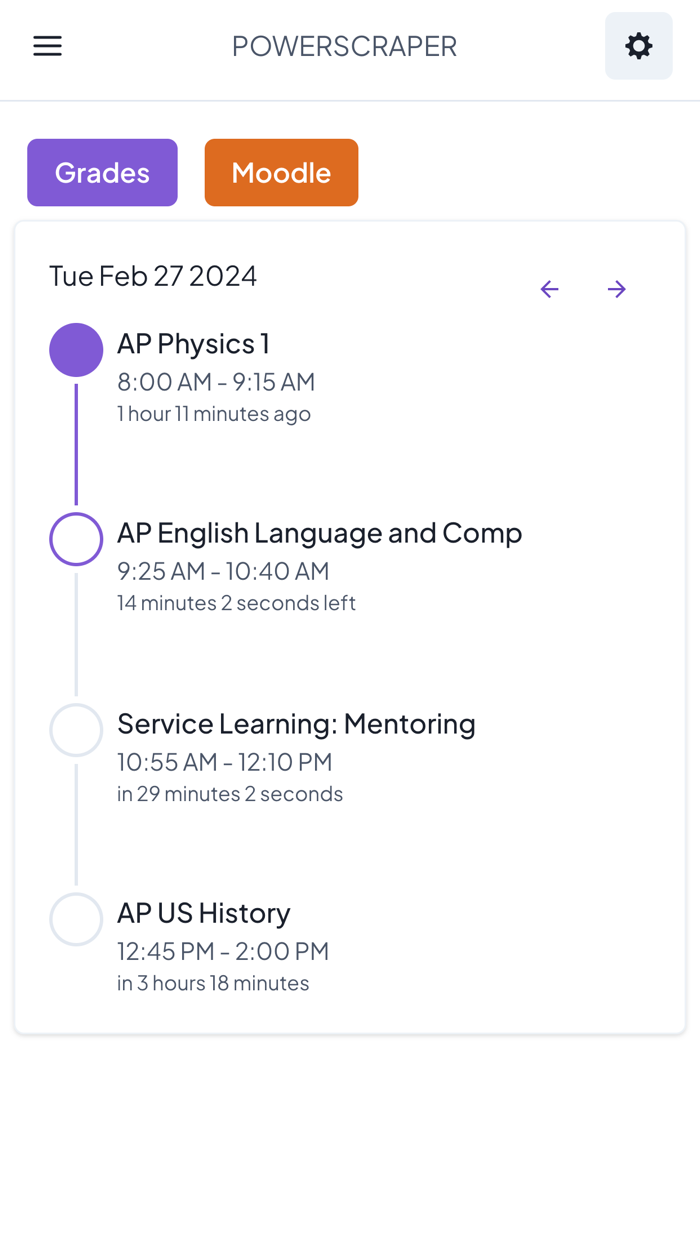Go to previous day with left arrow
The width and height of the screenshot is (700, 1244).
pos(549,289)
